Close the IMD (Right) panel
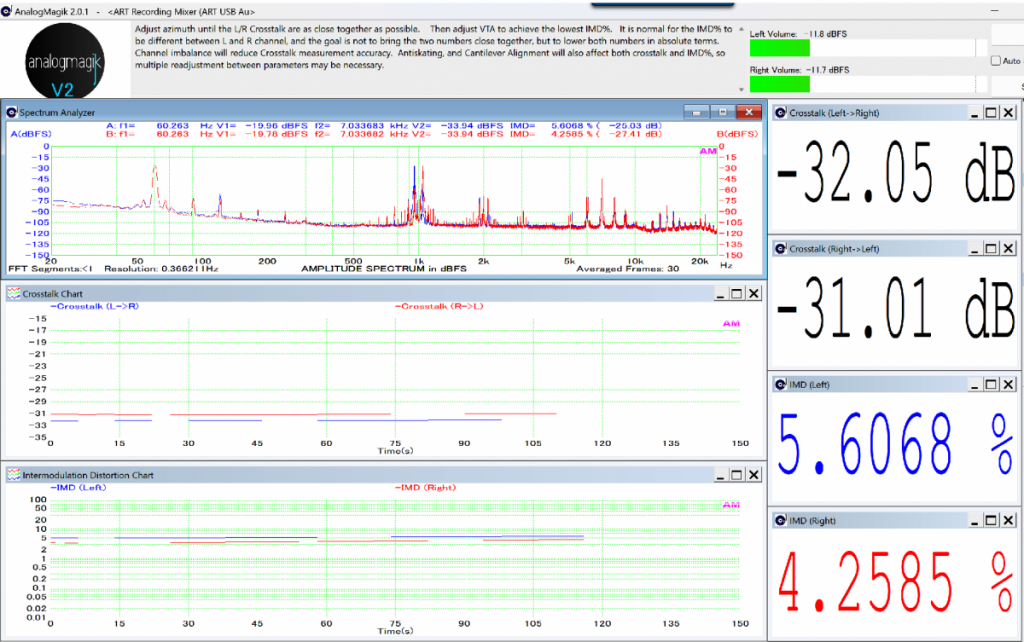Screen dimensions: 1024x642 [1008, 521]
